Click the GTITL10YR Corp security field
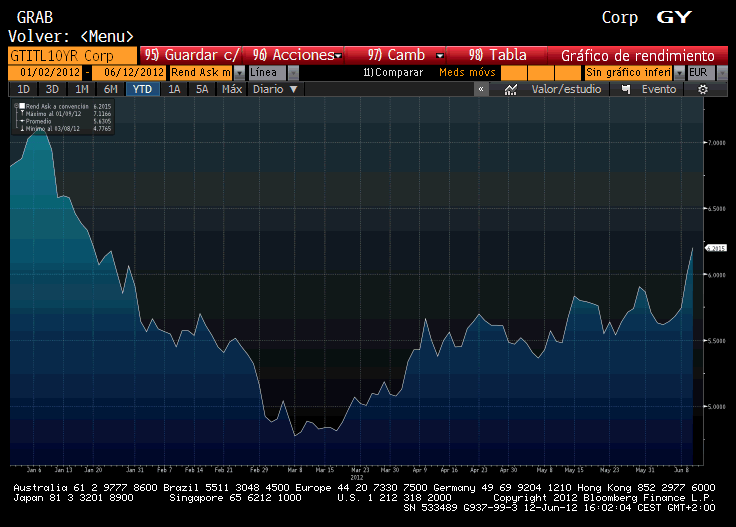The width and height of the screenshot is (736, 527). (72, 55)
